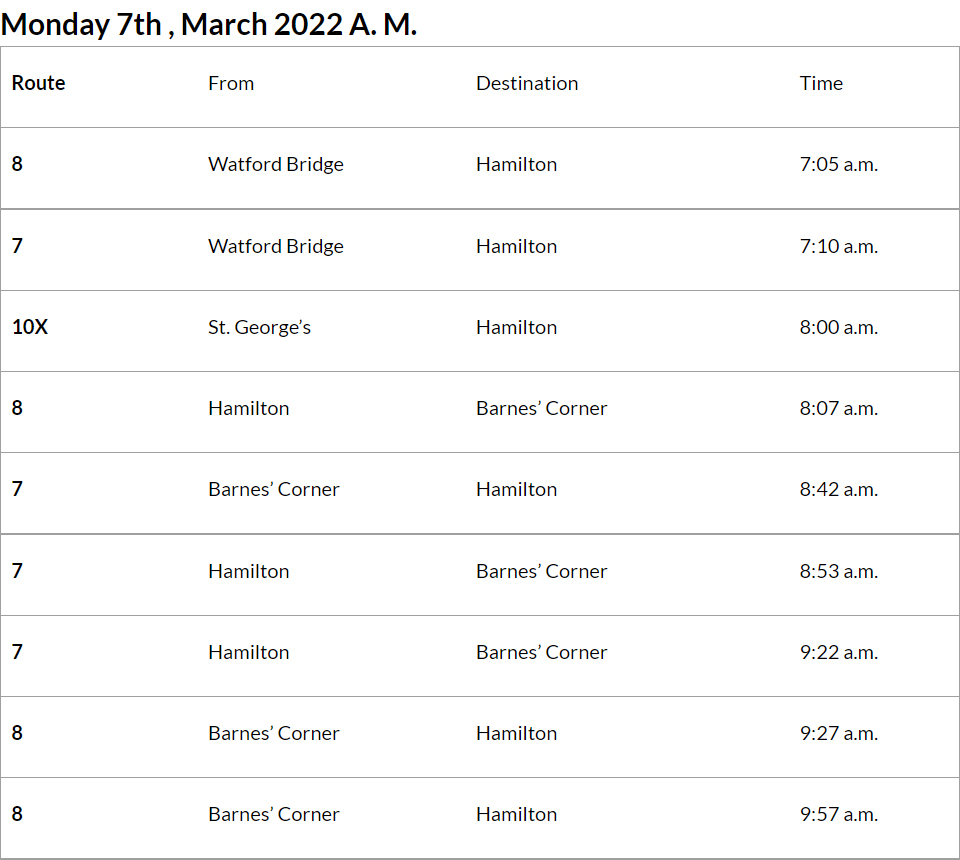Select the 8:07 a.m. departure time
The image size is (960, 860).
pos(838,408)
